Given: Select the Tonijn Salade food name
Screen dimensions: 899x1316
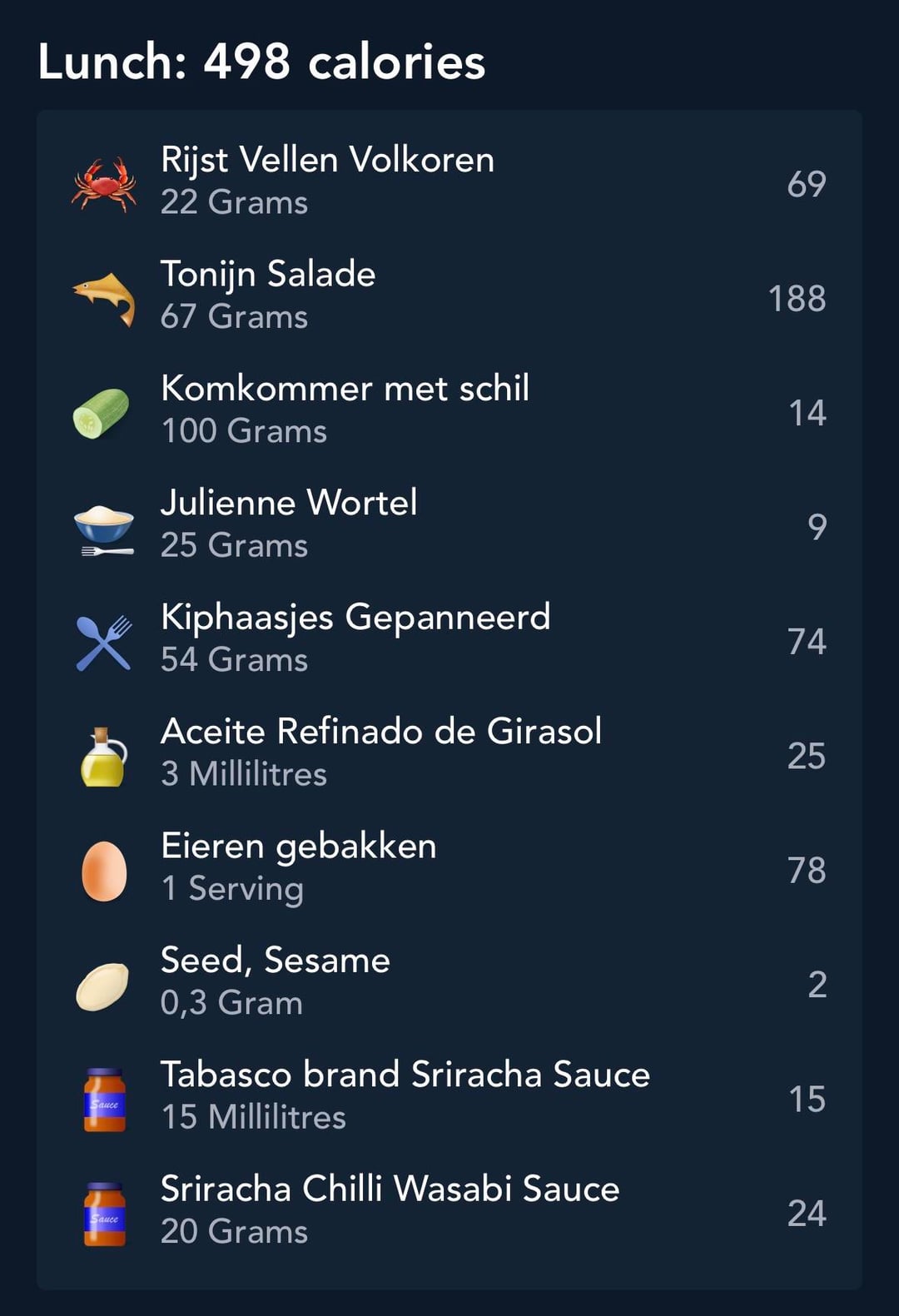Looking at the screenshot, I should point(268,274).
